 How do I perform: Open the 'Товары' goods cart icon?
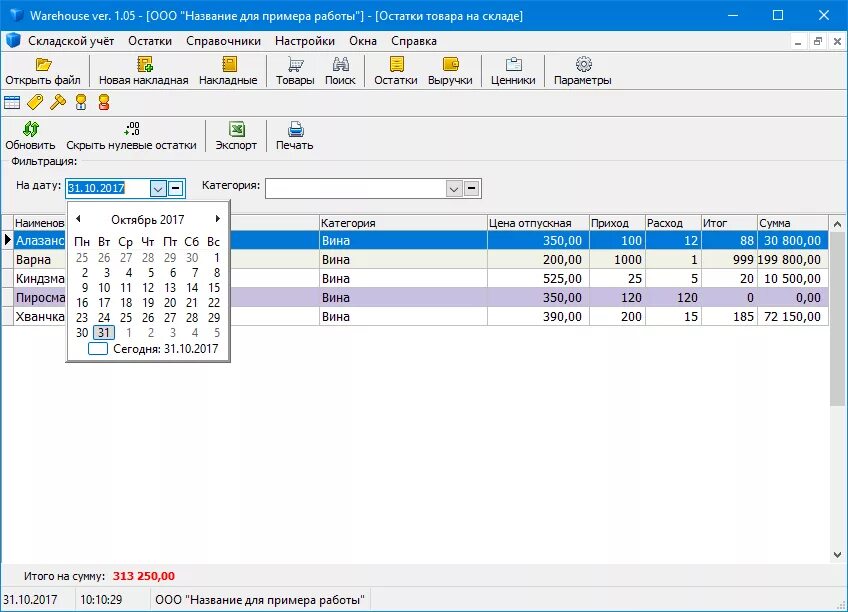(x=295, y=71)
